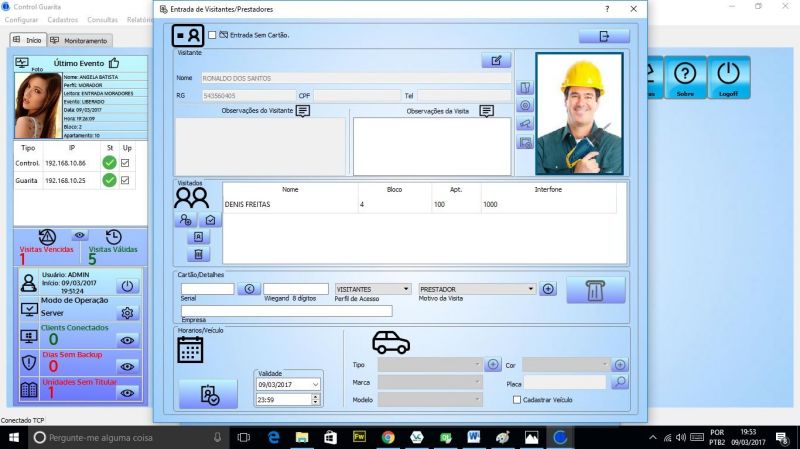The image size is (800, 449).
Task: Click the search magnifier next to Placa
Action: pyautogui.click(x=620, y=382)
